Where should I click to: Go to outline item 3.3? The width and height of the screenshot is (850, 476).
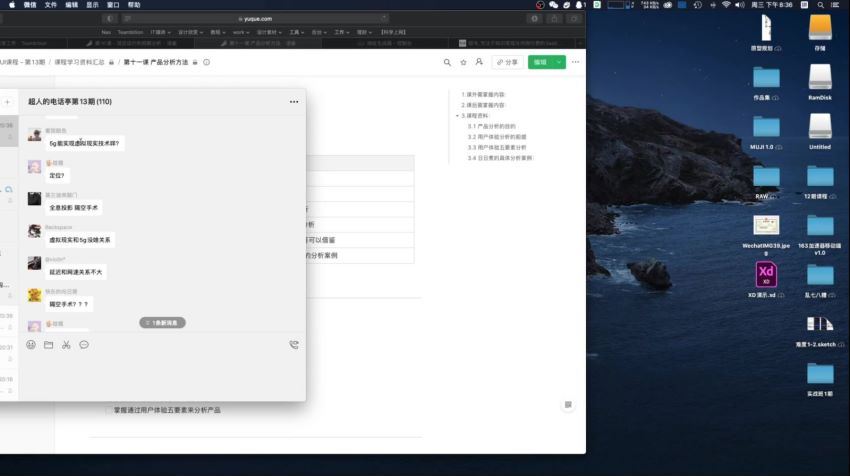point(497,147)
